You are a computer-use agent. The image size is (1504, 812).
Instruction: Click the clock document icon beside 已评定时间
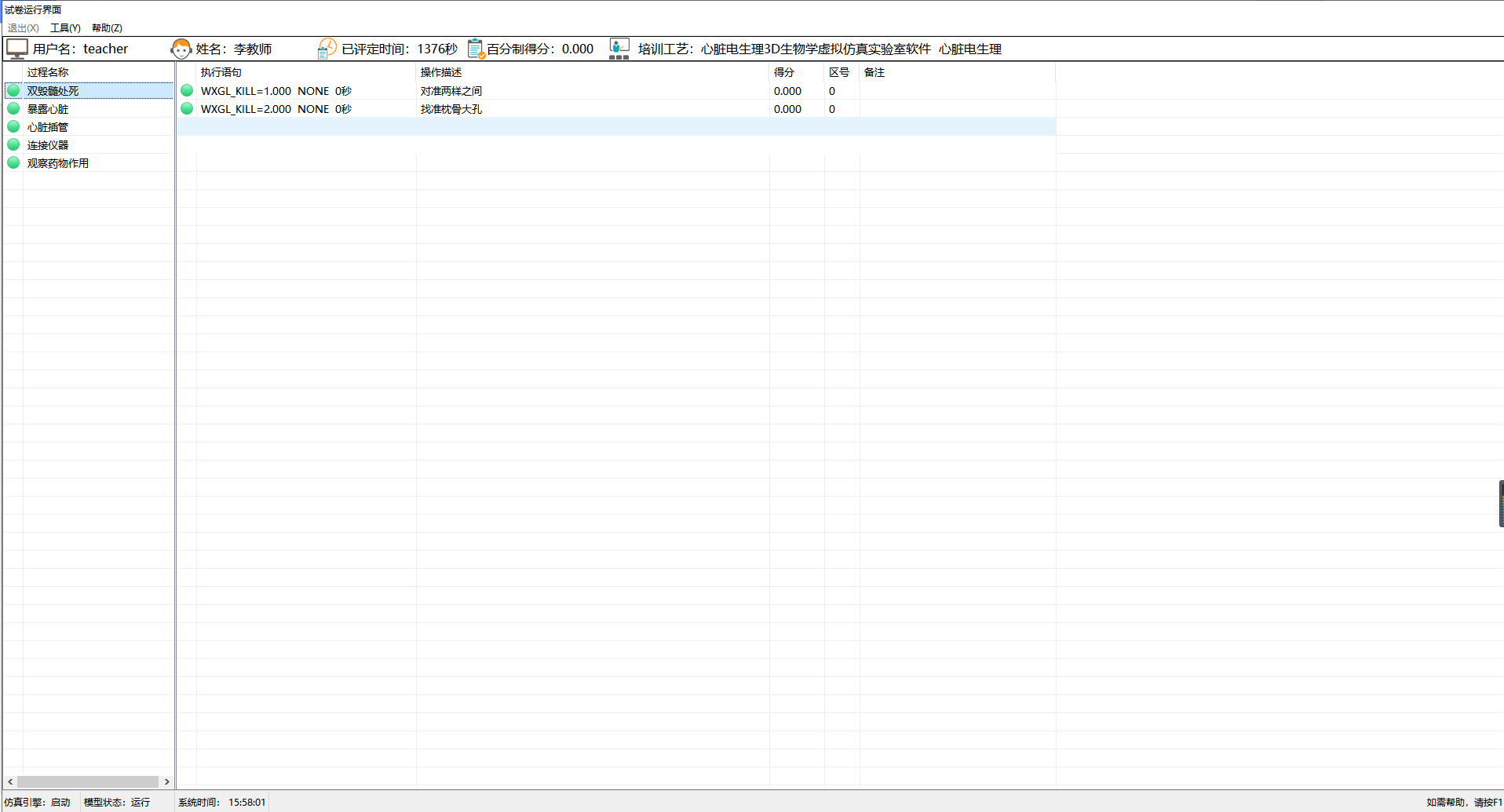click(327, 49)
